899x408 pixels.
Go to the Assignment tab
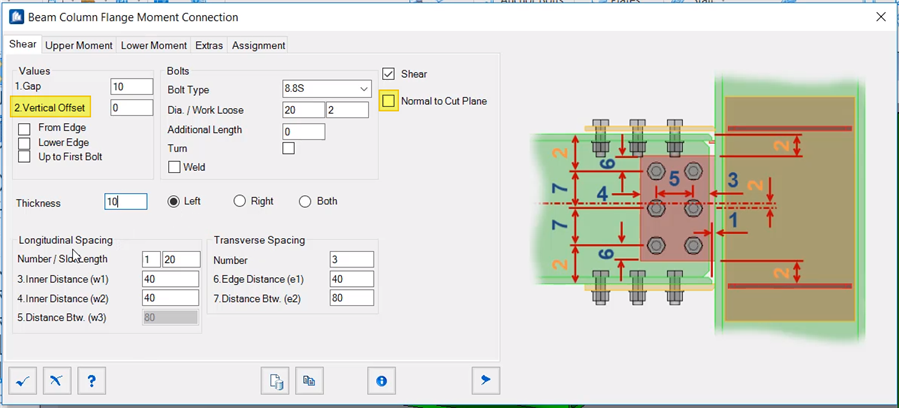258,45
